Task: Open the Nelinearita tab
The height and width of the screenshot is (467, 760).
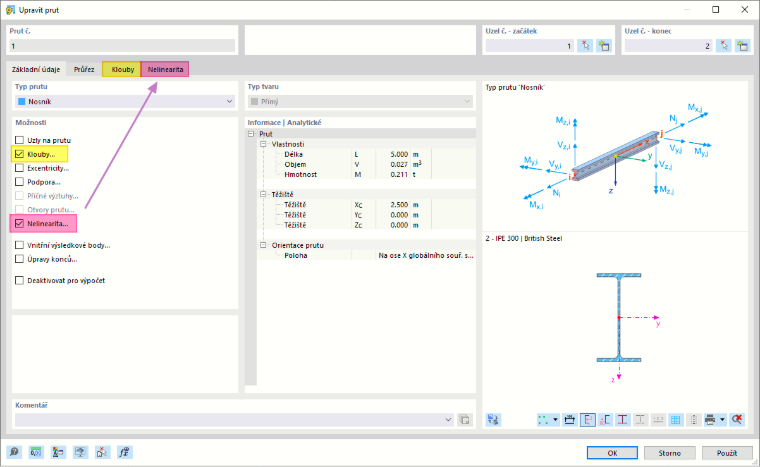Action: [165, 69]
